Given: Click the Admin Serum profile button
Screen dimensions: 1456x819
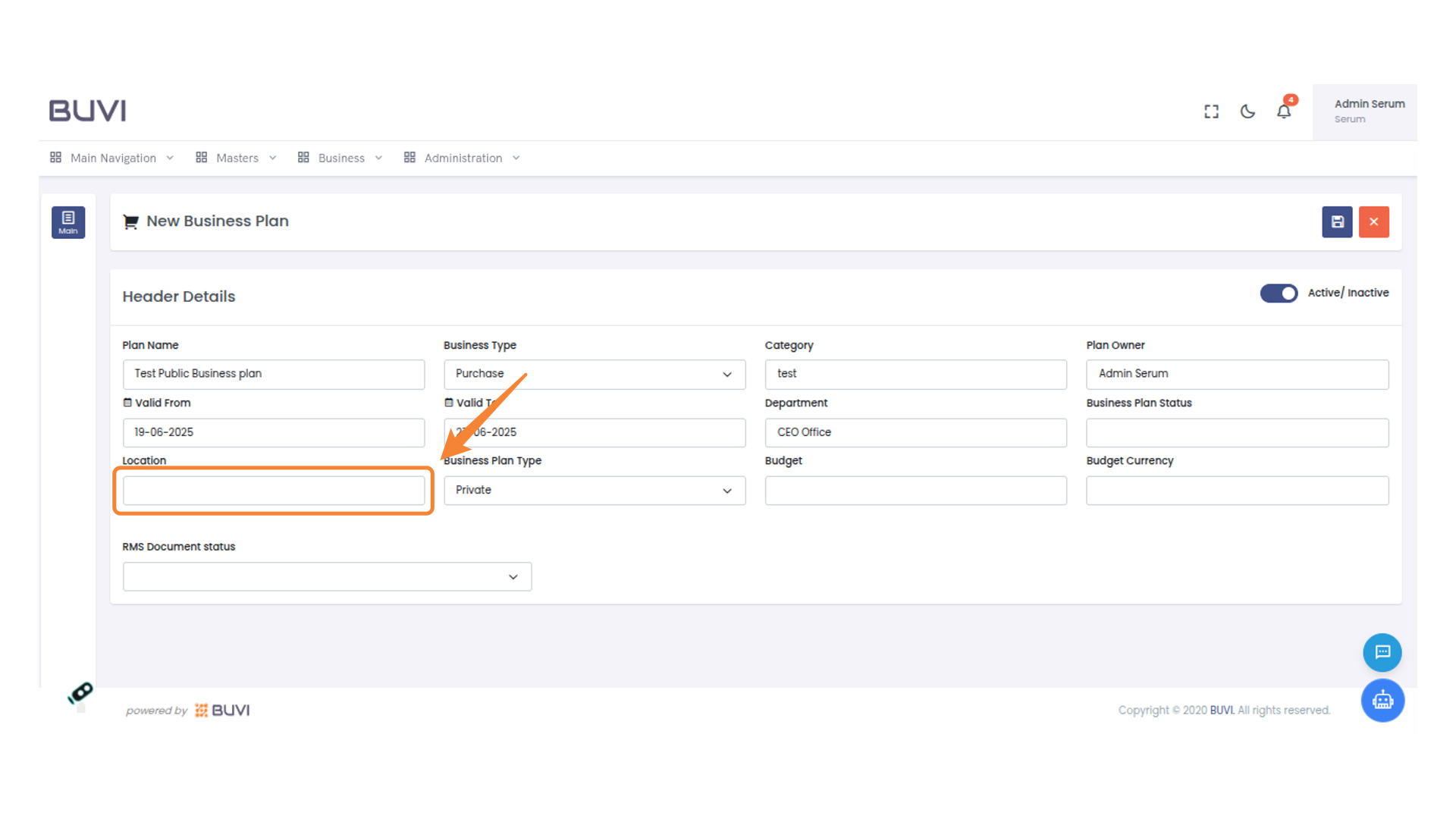Looking at the screenshot, I should pyautogui.click(x=1364, y=111).
